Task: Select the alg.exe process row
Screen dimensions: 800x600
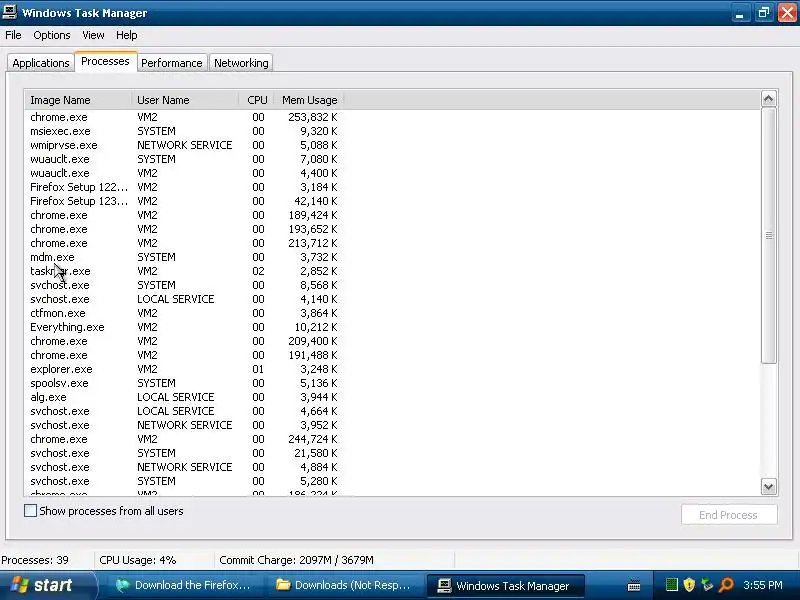Action: click(184, 397)
